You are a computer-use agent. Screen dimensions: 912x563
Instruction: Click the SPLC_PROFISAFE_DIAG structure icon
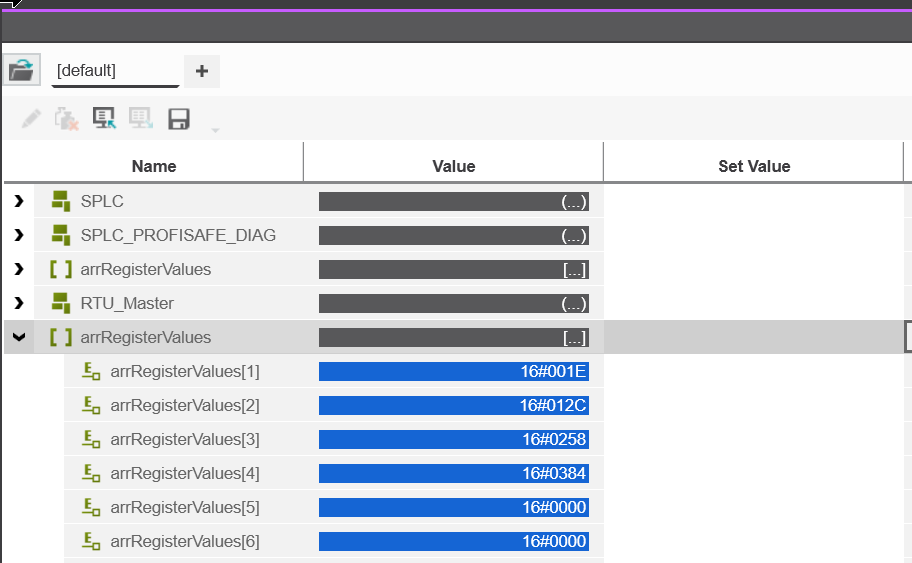click(60, 235)
